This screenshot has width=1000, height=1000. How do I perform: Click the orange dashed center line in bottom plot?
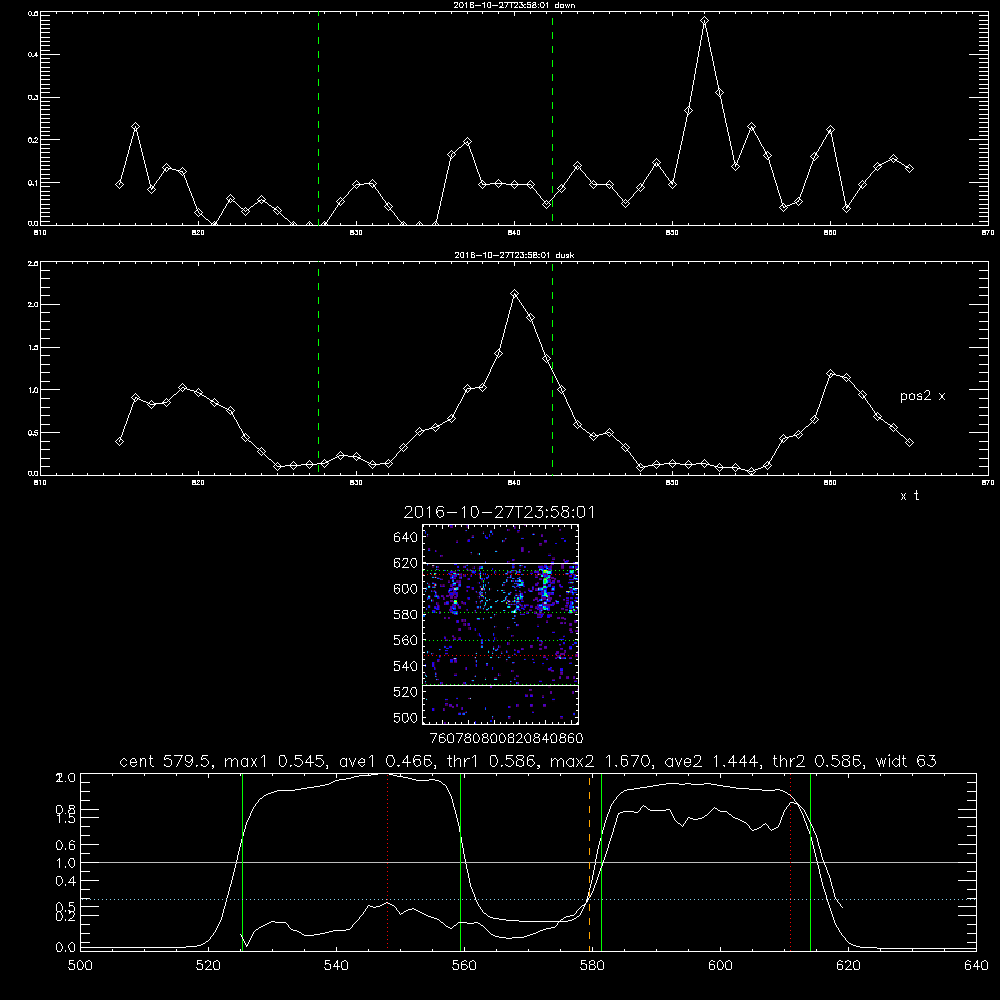coord(589,862)
